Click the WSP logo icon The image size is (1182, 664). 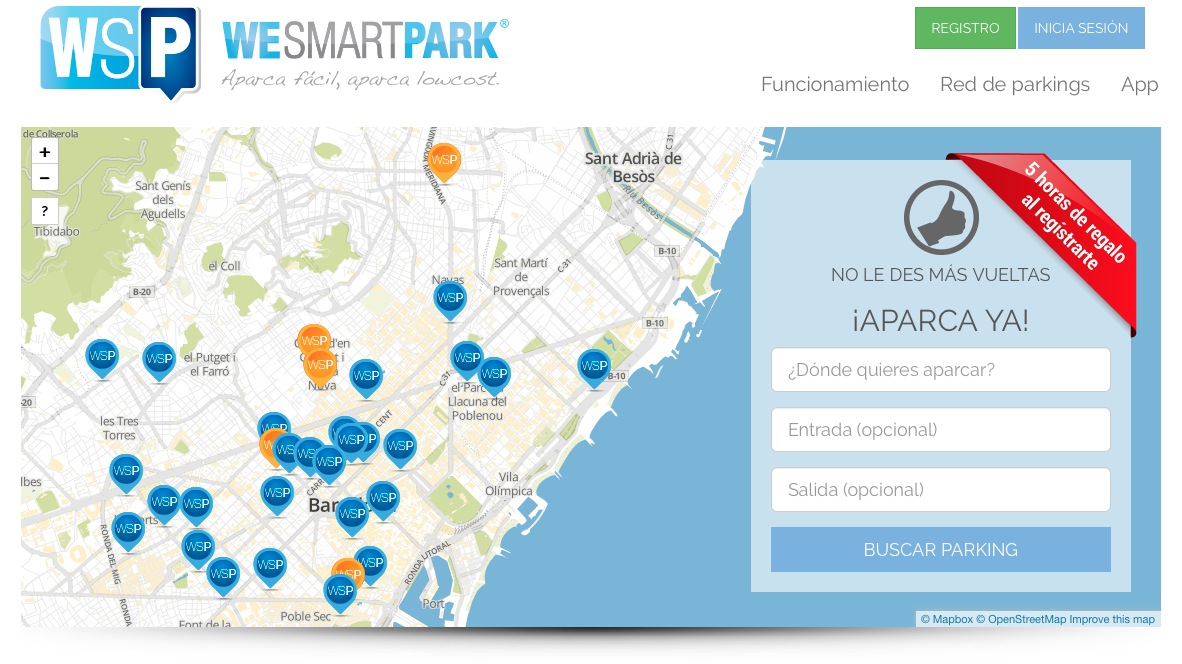(119, 50)
